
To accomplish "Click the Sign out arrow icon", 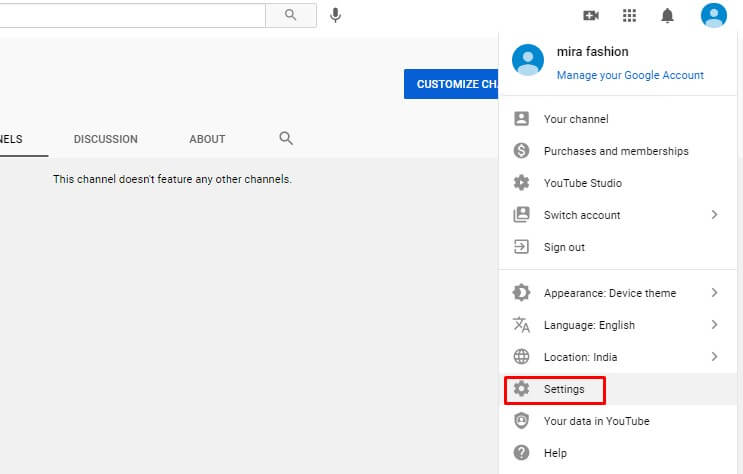I will (x=521, y=246).
